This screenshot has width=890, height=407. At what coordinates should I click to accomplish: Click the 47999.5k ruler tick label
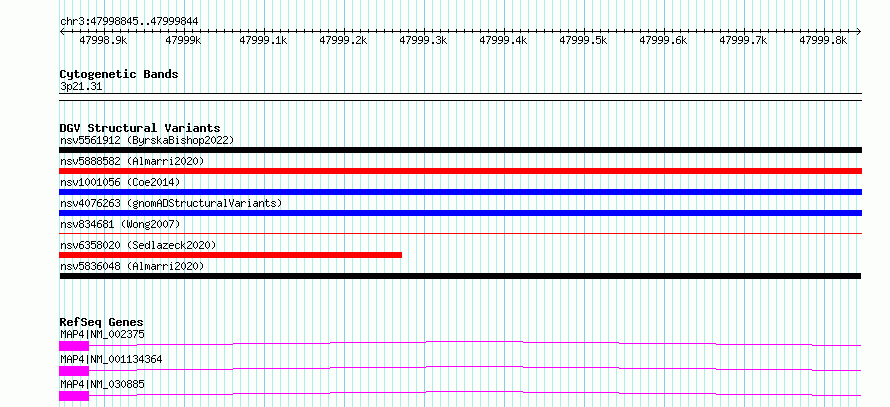pyautogui.click(x=583, y=40)
